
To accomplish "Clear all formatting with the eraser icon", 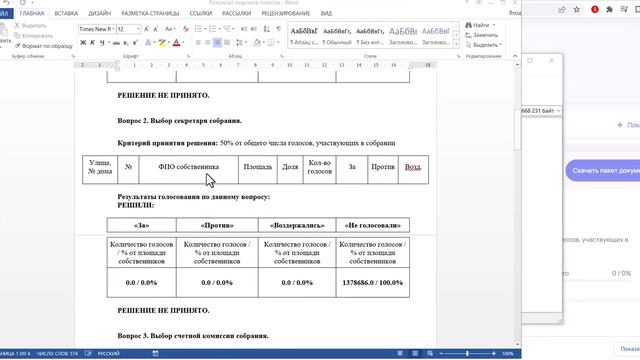I will (x=186, y=29).
